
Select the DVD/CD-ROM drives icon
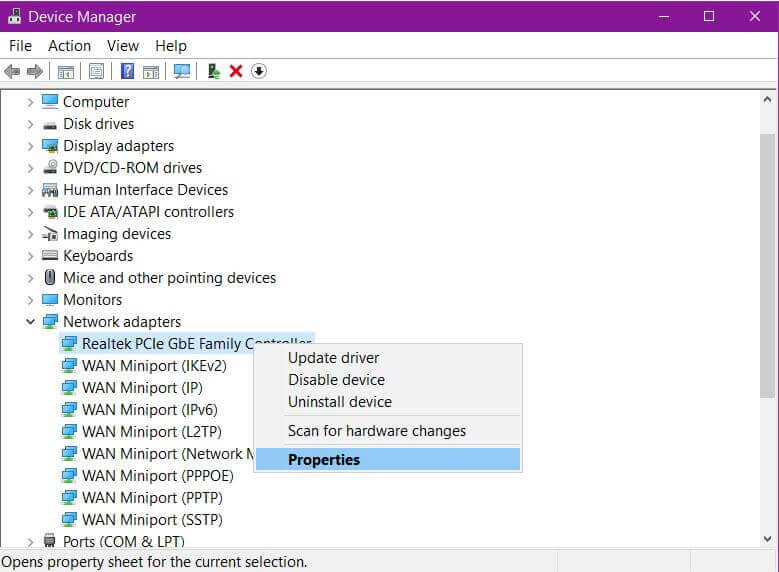tap(50, 167)
